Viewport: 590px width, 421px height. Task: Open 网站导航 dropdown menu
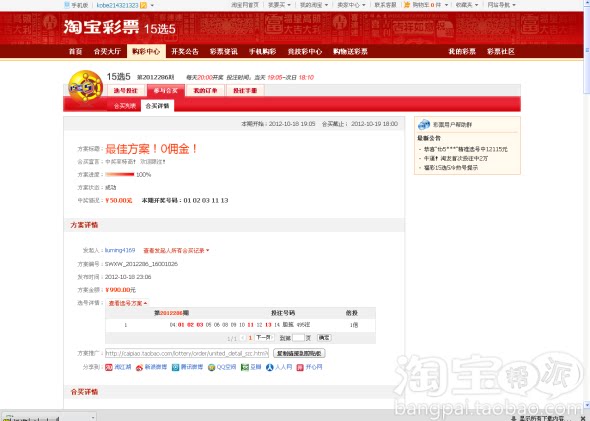(x=502, y=5)
